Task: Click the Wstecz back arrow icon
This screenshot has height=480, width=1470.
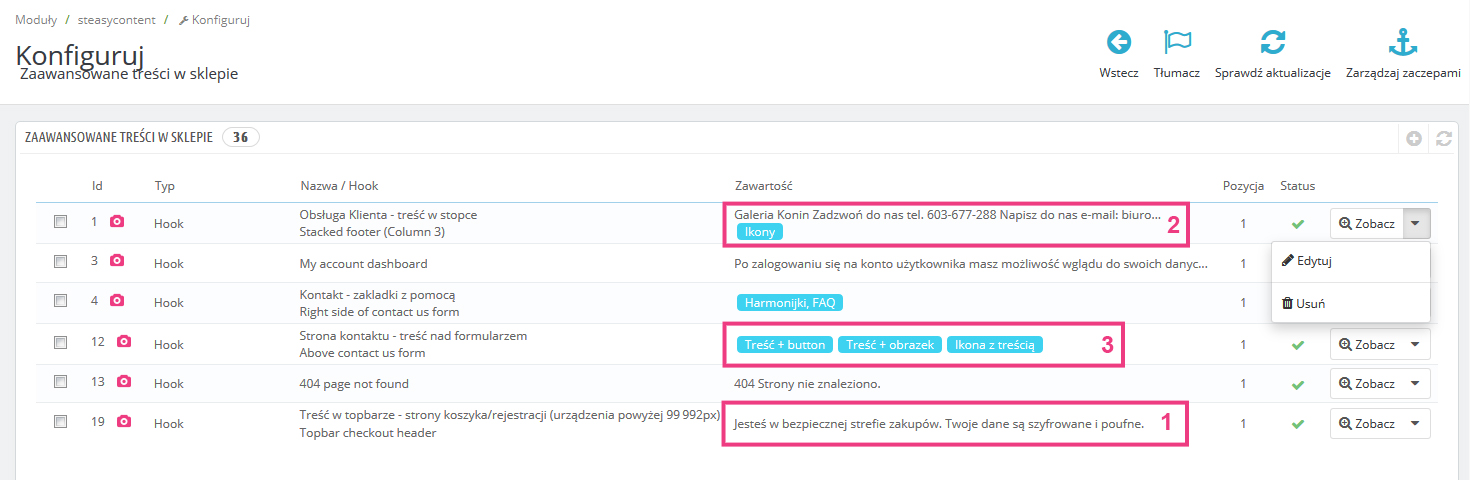Action: (1118, 43)
